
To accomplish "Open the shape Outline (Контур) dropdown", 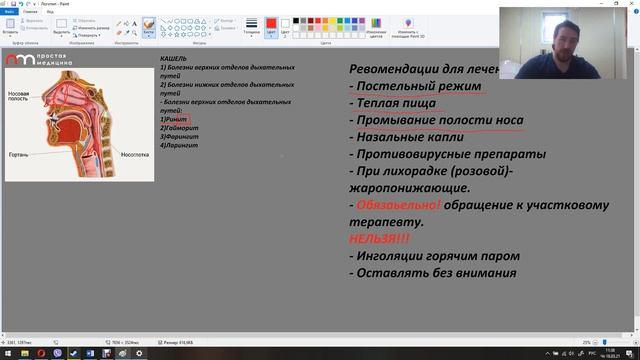I will click(224, 21).
